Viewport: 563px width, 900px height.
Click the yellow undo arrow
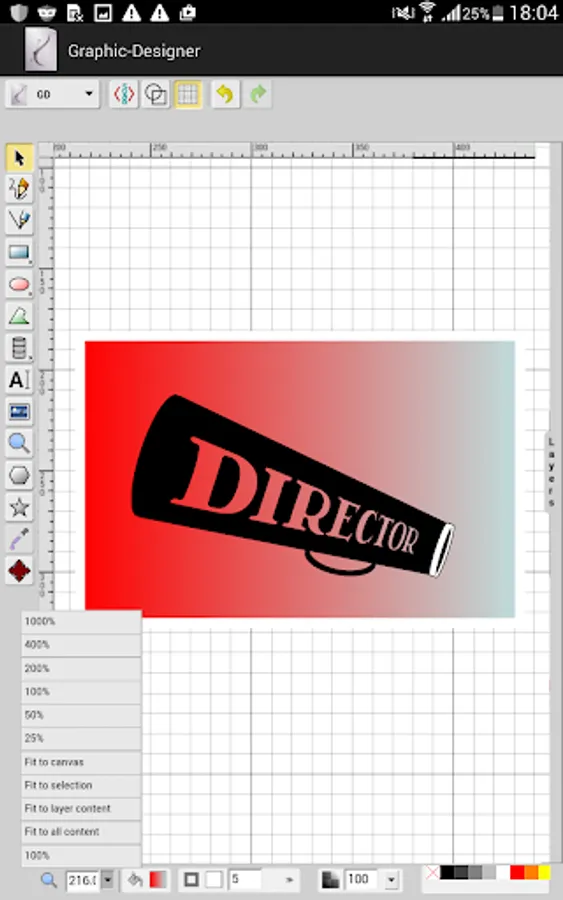point(225,94)
